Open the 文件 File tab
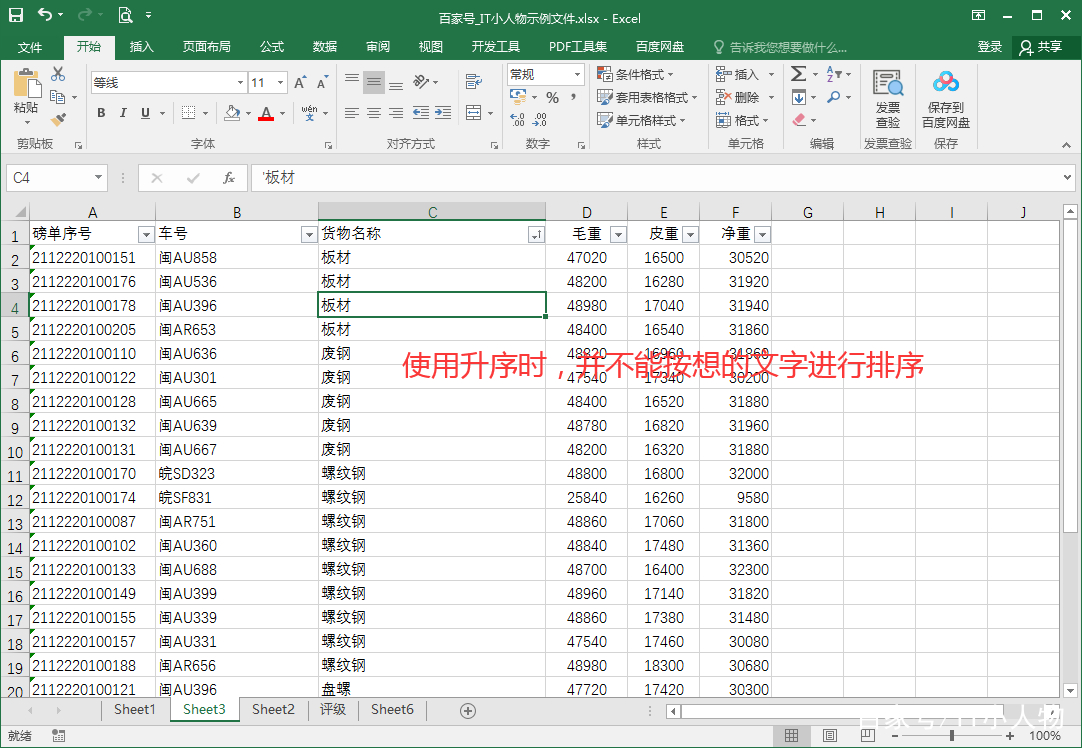The height and width of the screenshot is (748, 1082). click(x=30, y=47)
